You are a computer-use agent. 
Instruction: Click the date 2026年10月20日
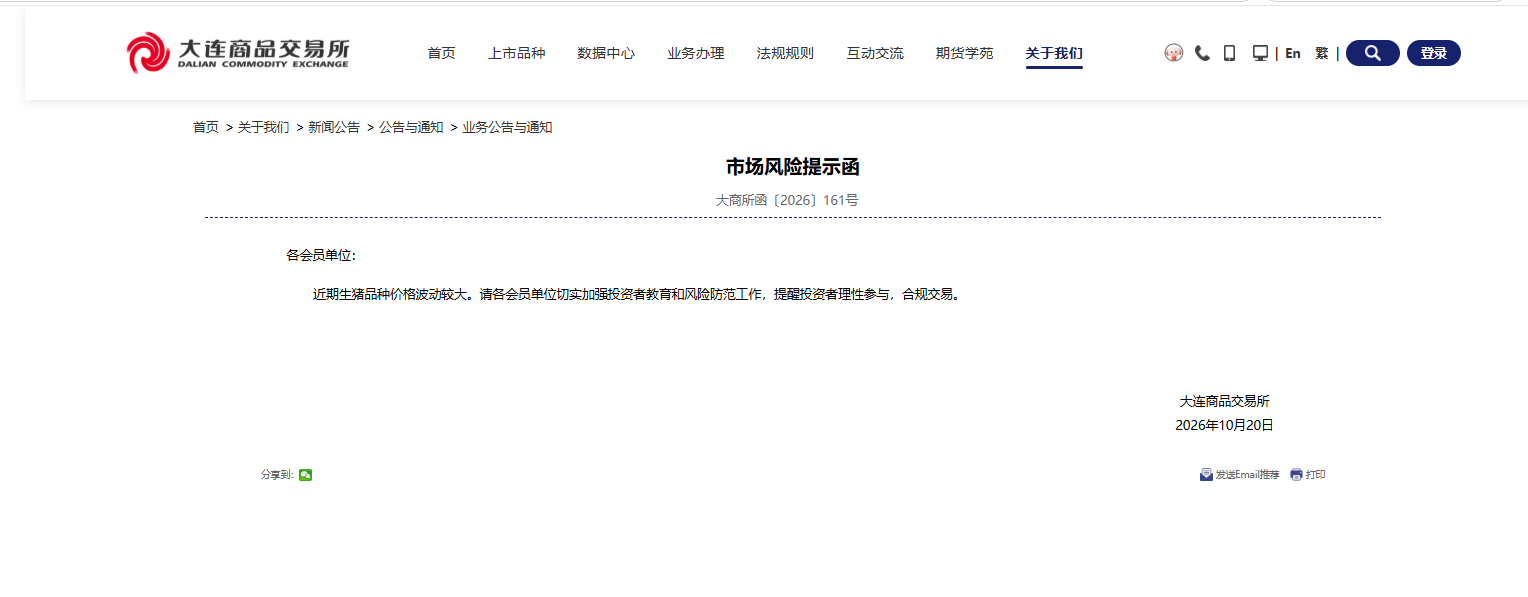pyautogui.click(x=1224, y=425)
